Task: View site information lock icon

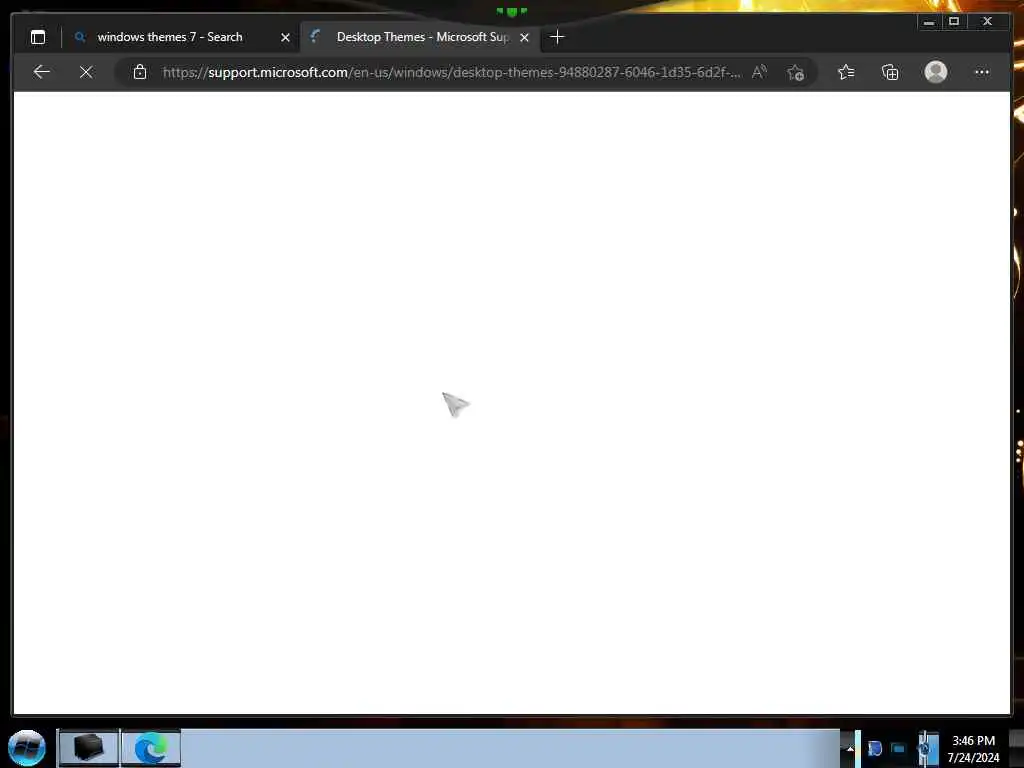Action: click(140, 72)
